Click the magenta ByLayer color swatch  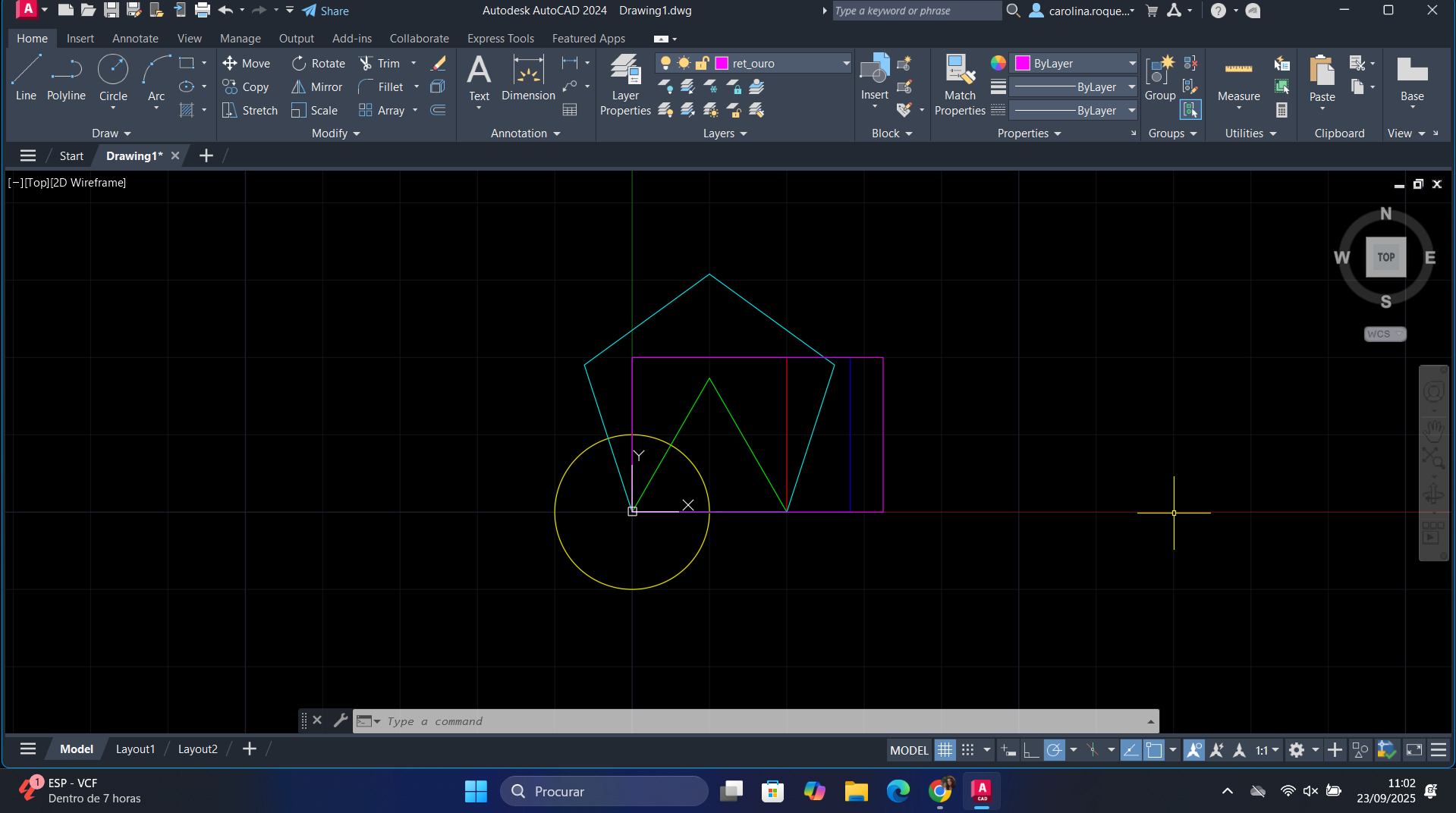click(1023, 63)
